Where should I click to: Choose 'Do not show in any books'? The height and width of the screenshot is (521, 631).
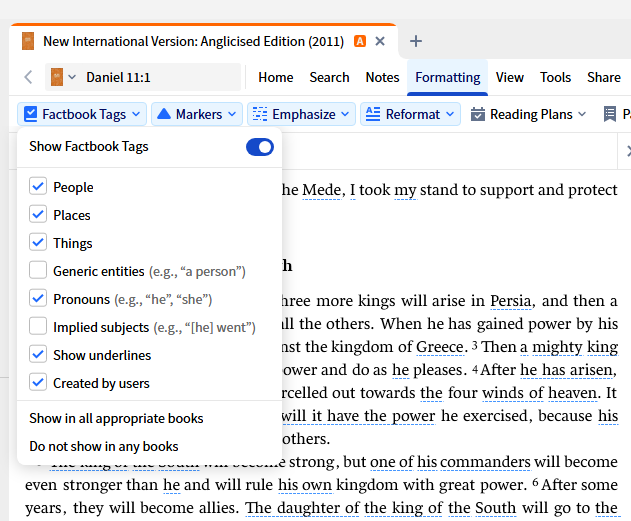[104, 447]
